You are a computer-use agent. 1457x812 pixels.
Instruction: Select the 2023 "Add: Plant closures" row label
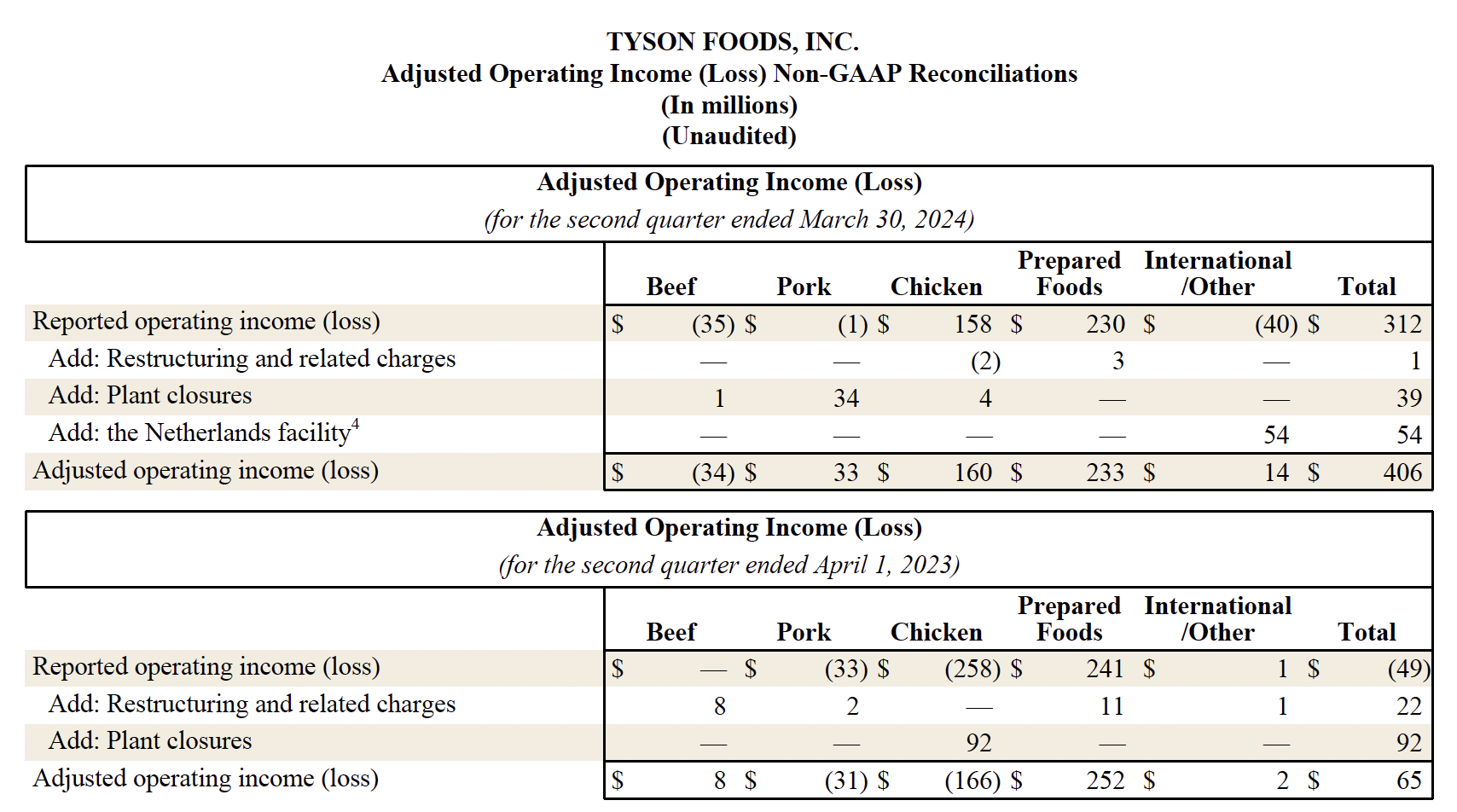pyautogui.click(x=150, y=741)
